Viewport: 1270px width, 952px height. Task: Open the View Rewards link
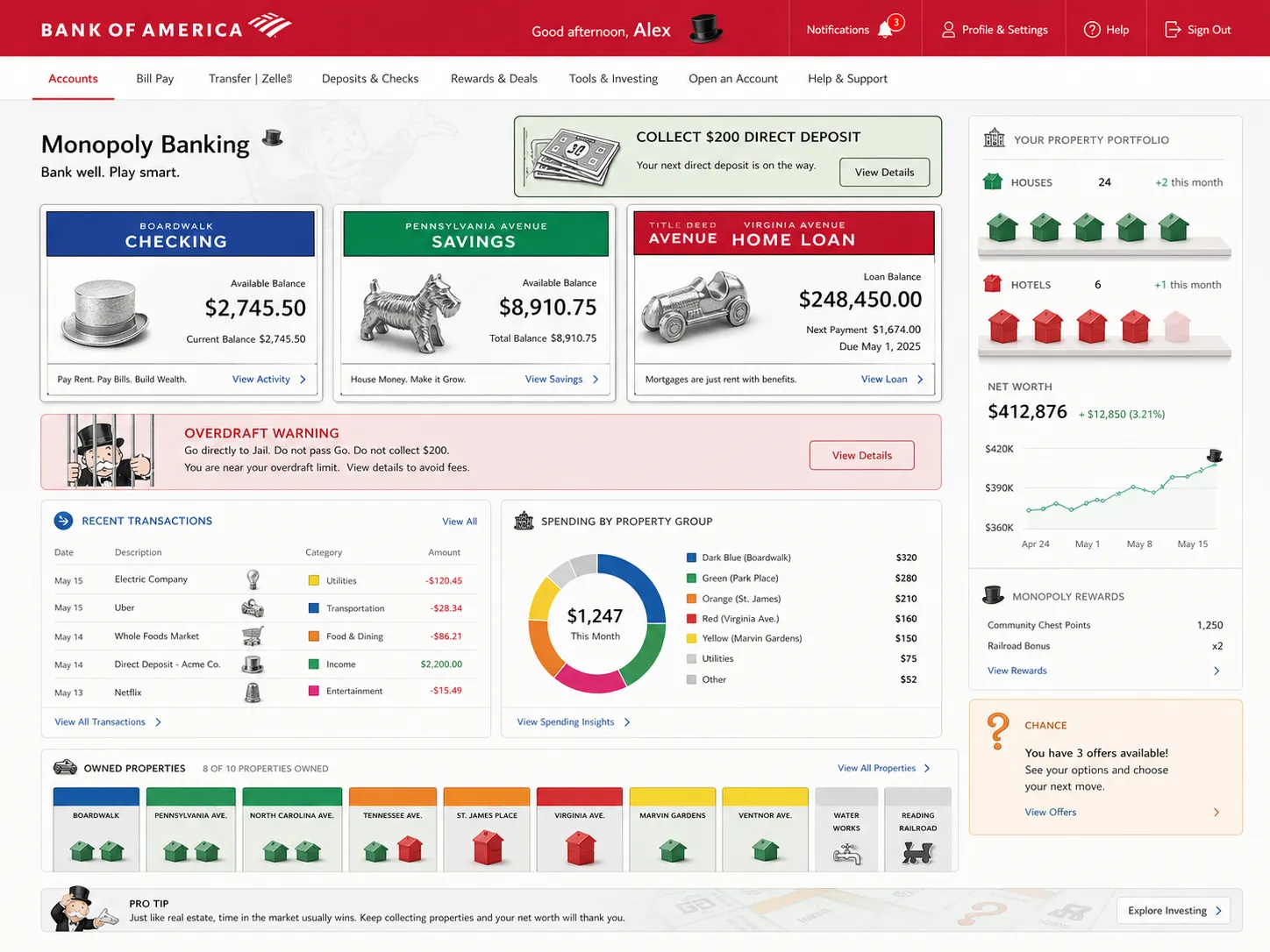click(1017, 671)
